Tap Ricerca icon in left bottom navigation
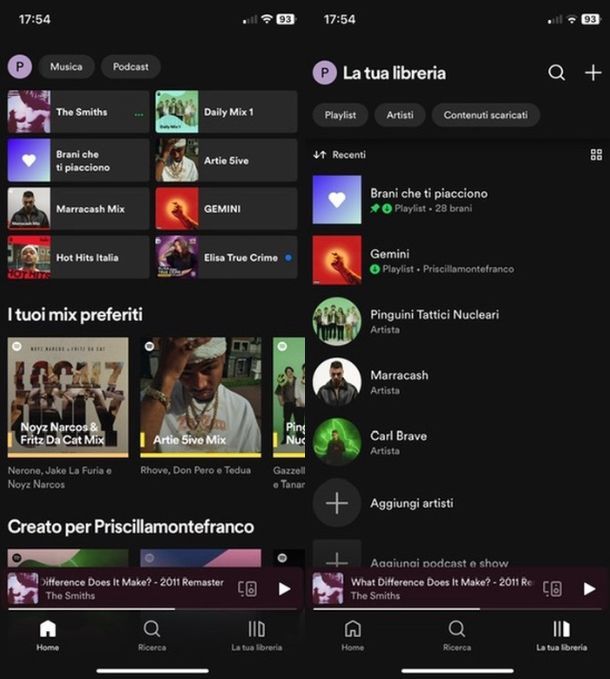610x679 pixels. pos(152,629)
